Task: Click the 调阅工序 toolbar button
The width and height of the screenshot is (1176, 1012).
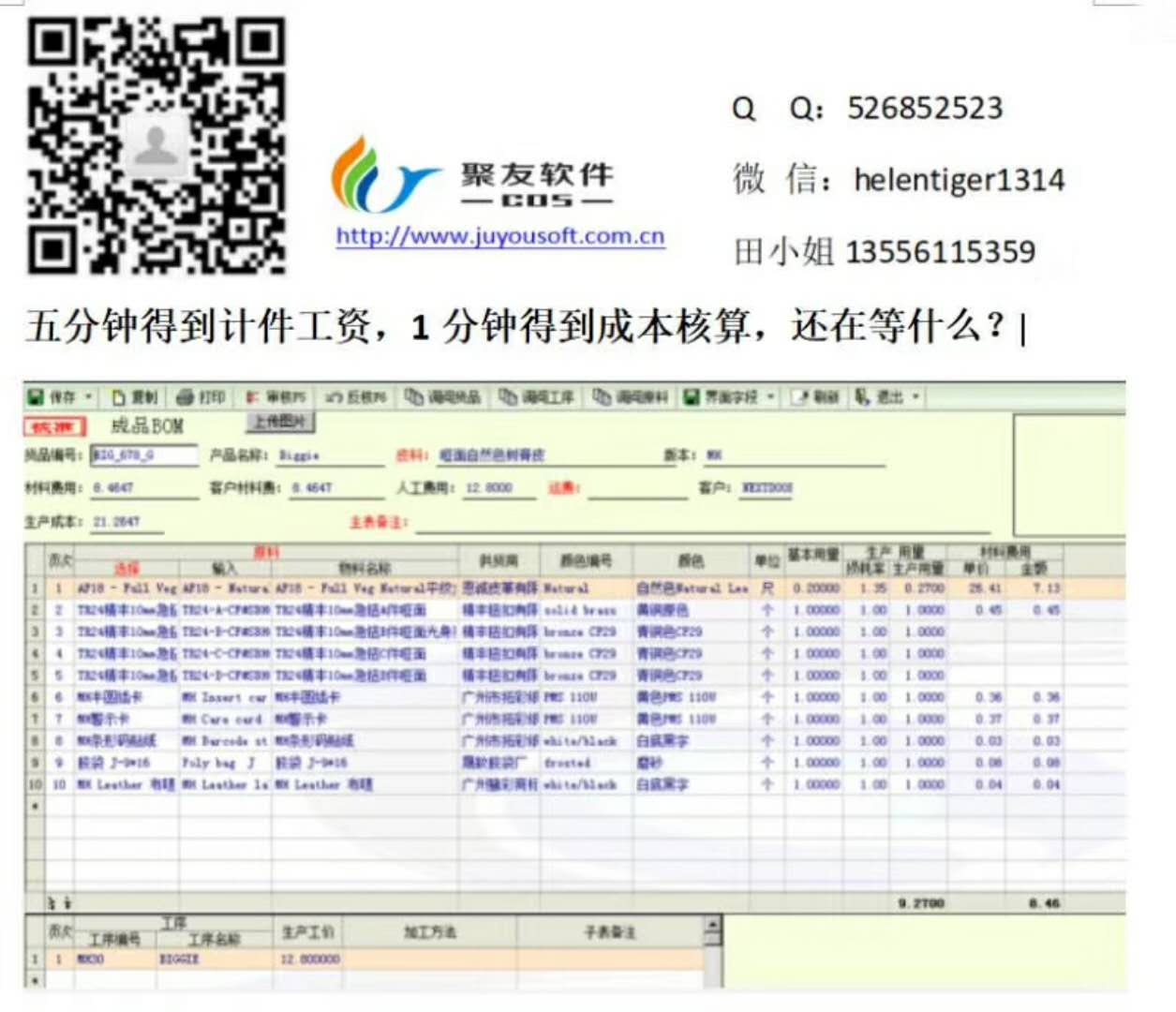Action: 537,397
